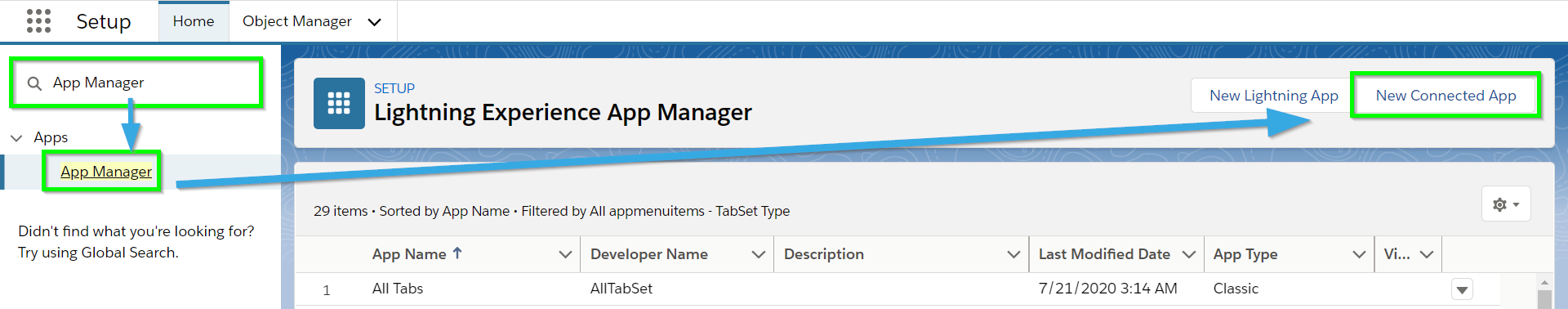This screenshot has width=1568, height=309.
Task: Open App Name column dropdown menu
Action: tap(565, 254)
